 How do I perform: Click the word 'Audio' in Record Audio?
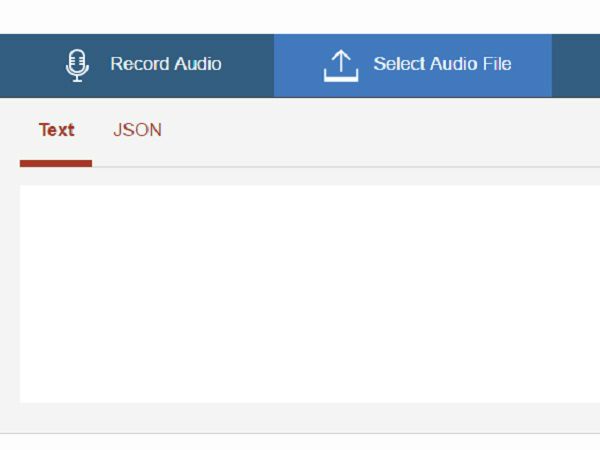point(197,64)
